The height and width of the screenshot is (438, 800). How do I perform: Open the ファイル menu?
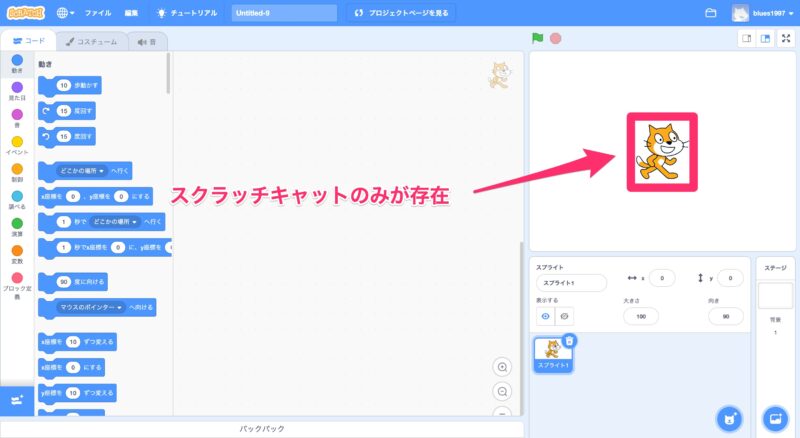(x=98, y=13)
